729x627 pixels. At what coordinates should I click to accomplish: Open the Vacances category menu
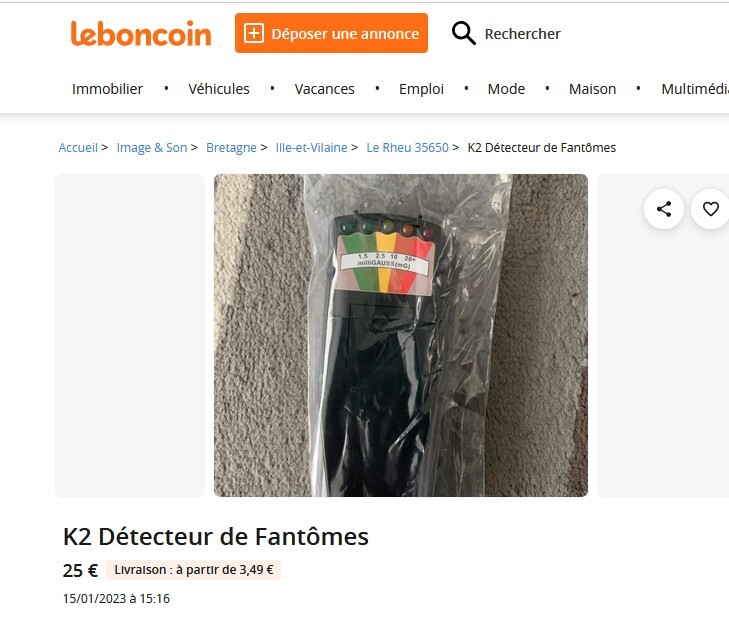click(325, 89)
